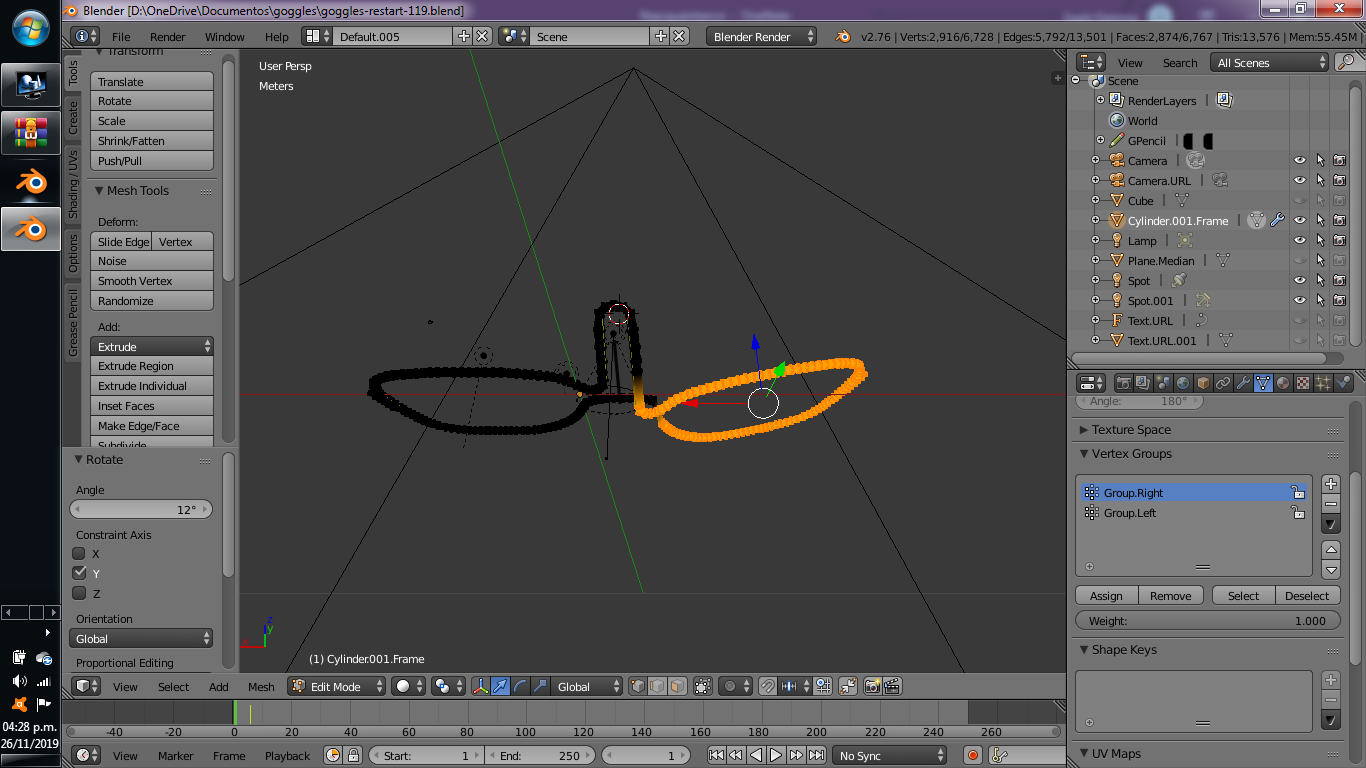The height and width of the screenshot is (768, 1366).
Task: Show Cube via its eye icon
Action: tap(1300, 200)
